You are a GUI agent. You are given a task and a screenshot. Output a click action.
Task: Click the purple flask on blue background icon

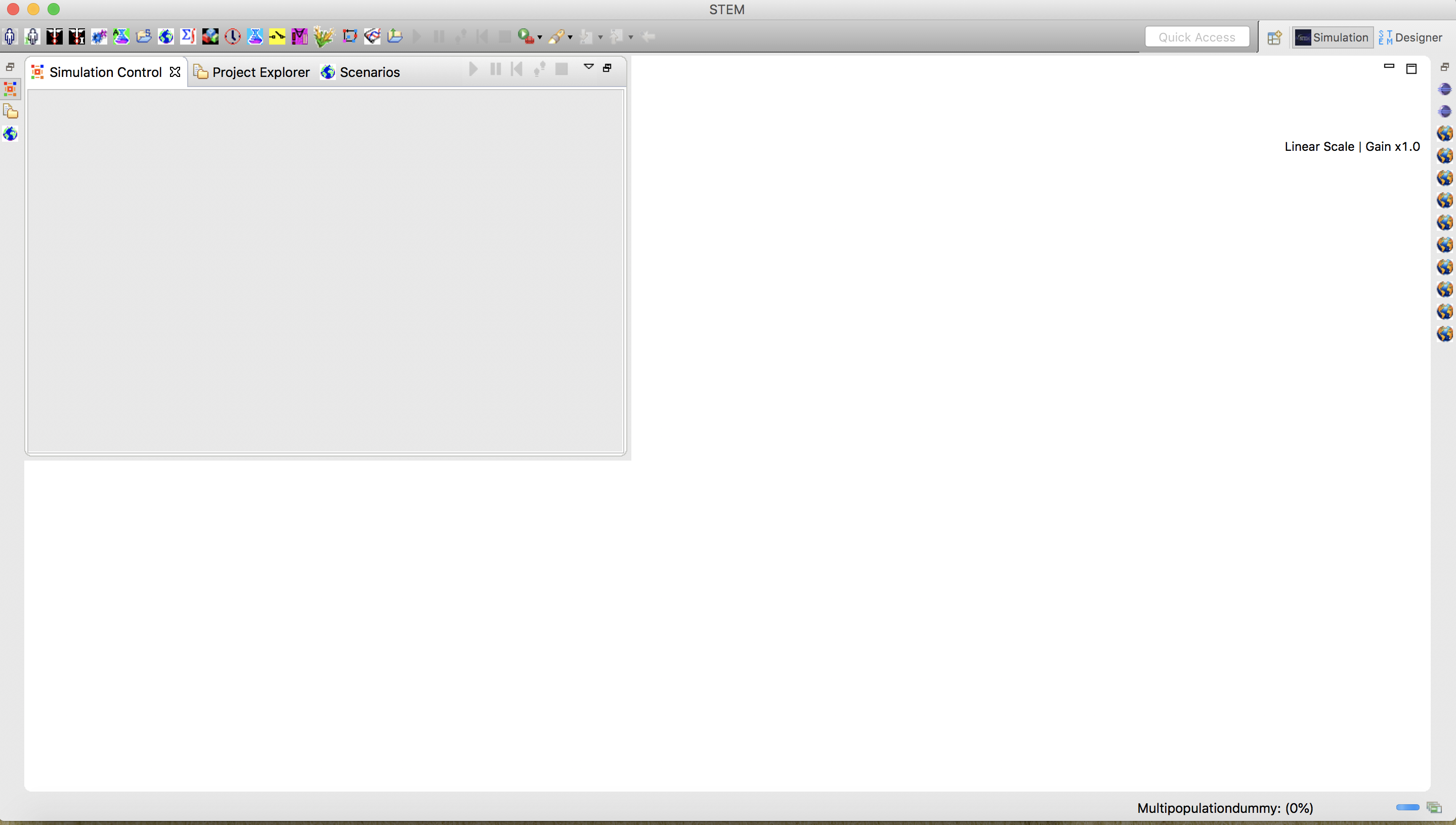255,37
